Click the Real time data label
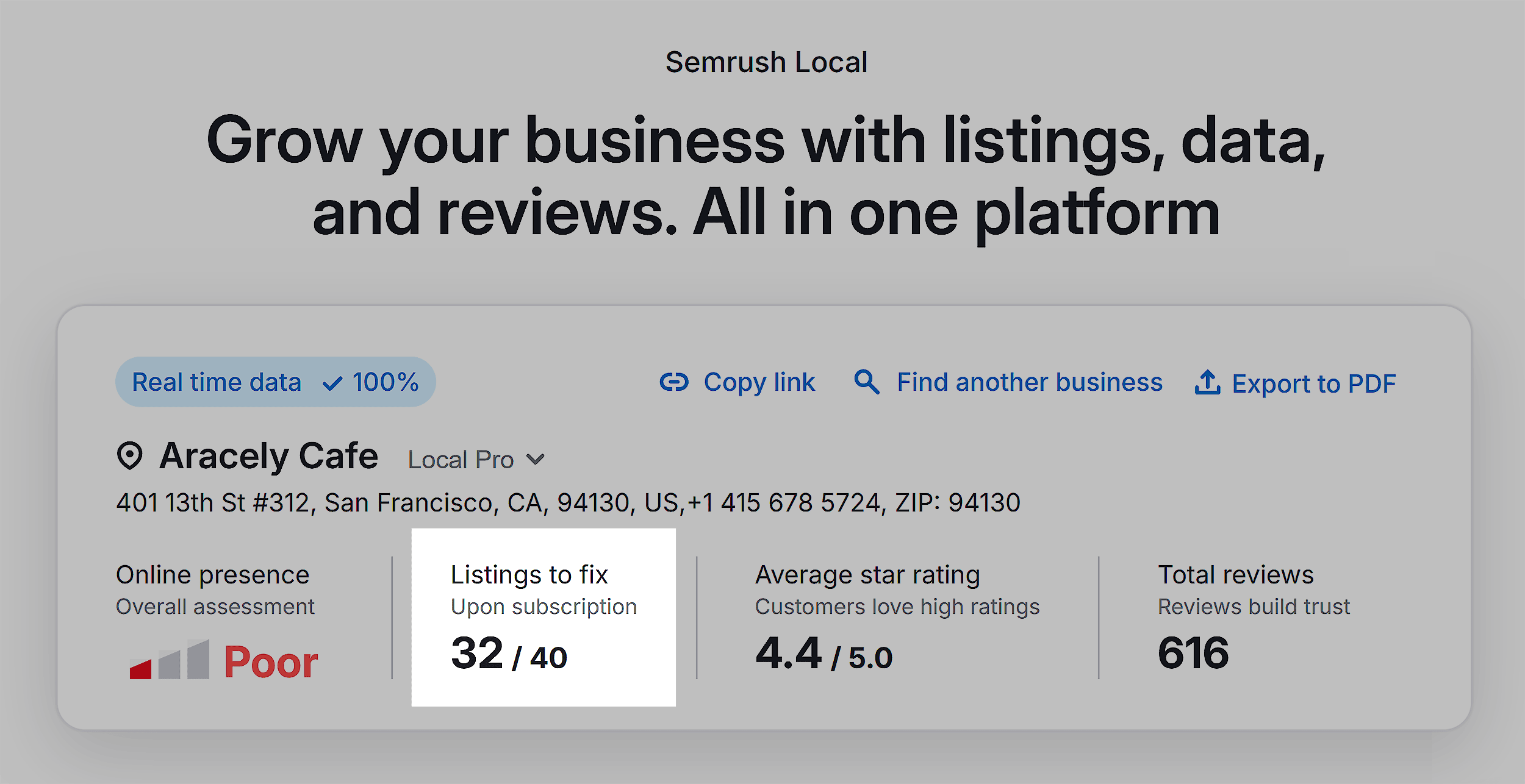 click(x=217, y=382)
